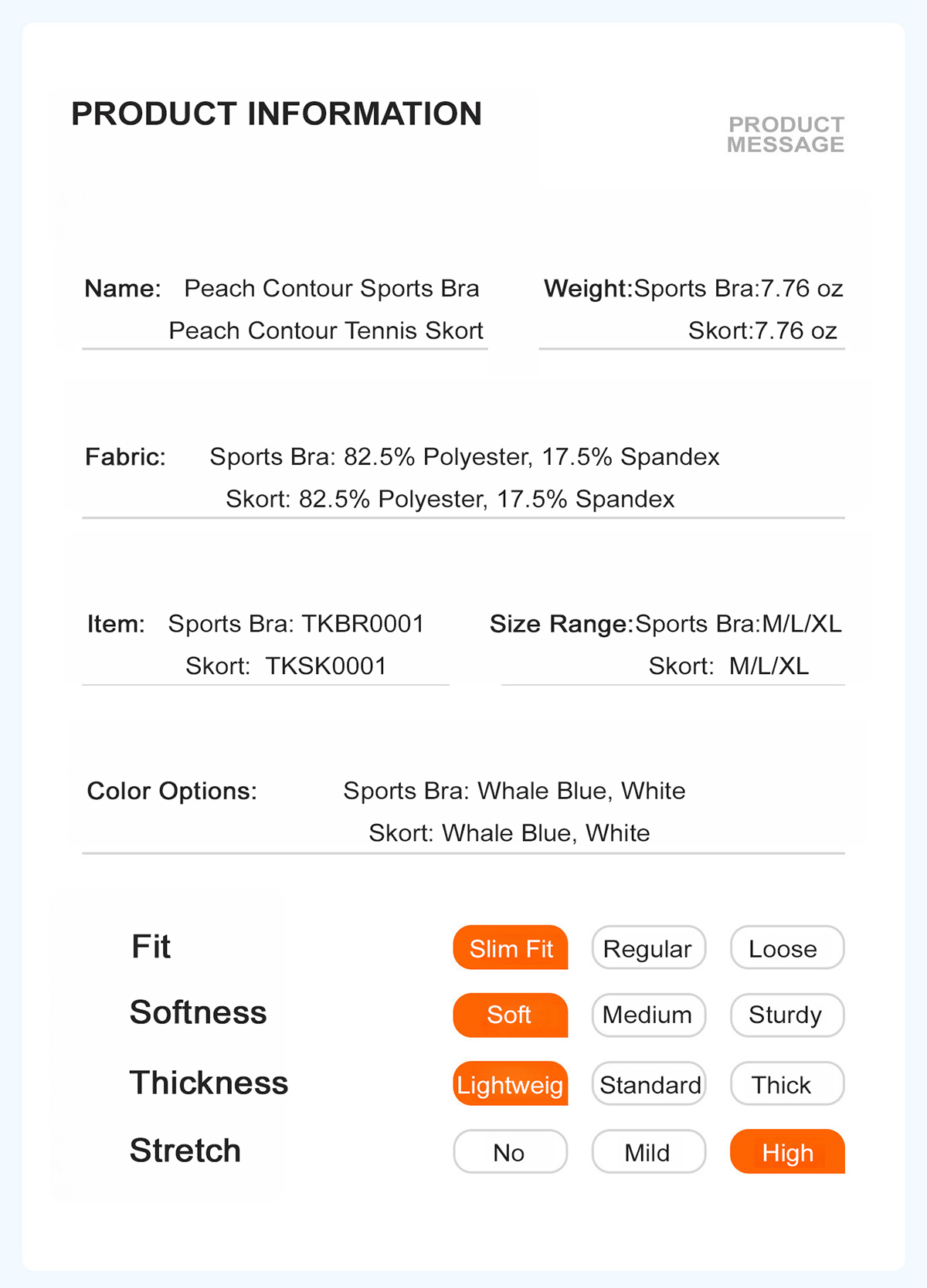Choose the Regular fit pill
Screen dimensions: 927x1288
649,947
